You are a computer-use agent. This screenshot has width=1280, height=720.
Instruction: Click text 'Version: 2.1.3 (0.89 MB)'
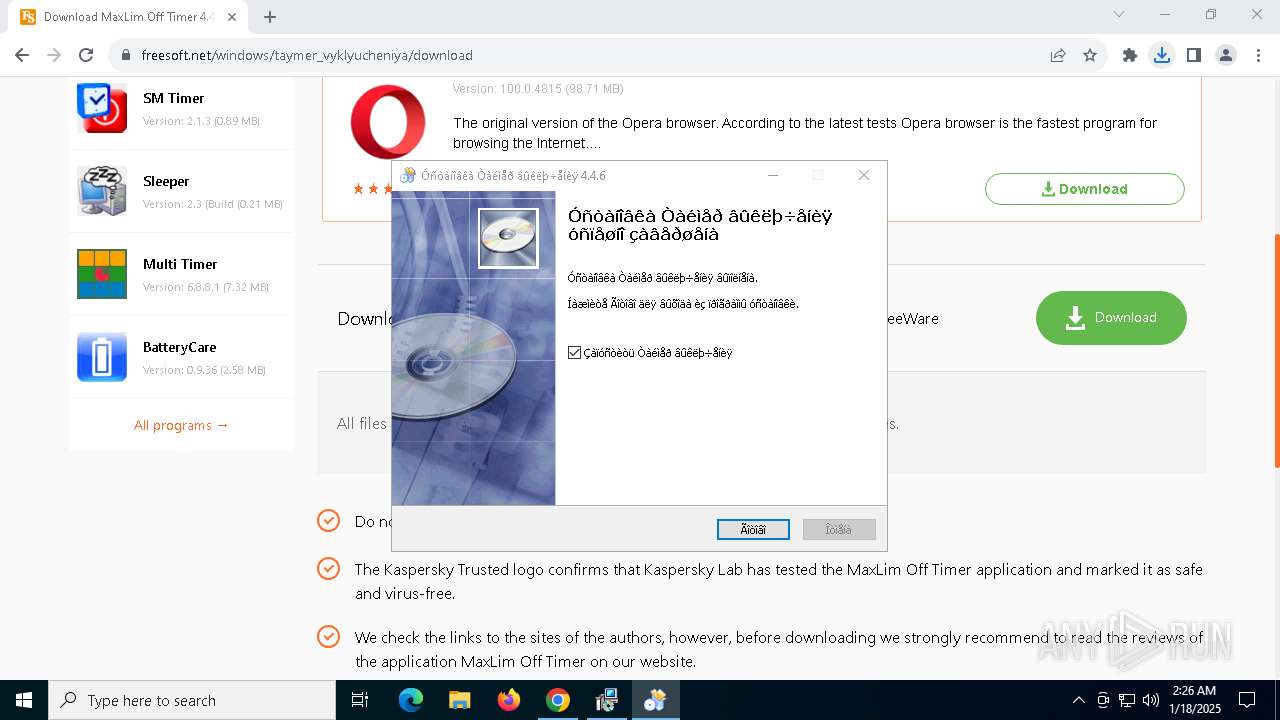point(201,121)
